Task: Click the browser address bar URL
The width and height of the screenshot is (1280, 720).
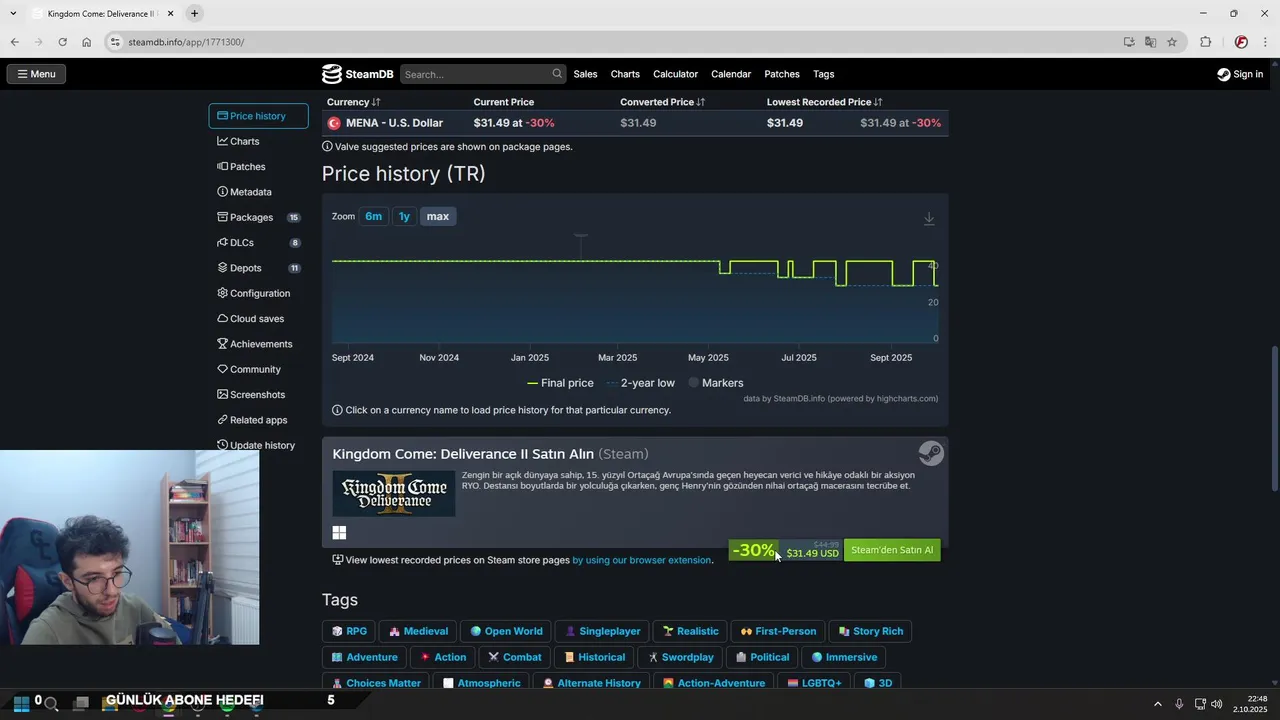Action: click(x=186, y=42)
